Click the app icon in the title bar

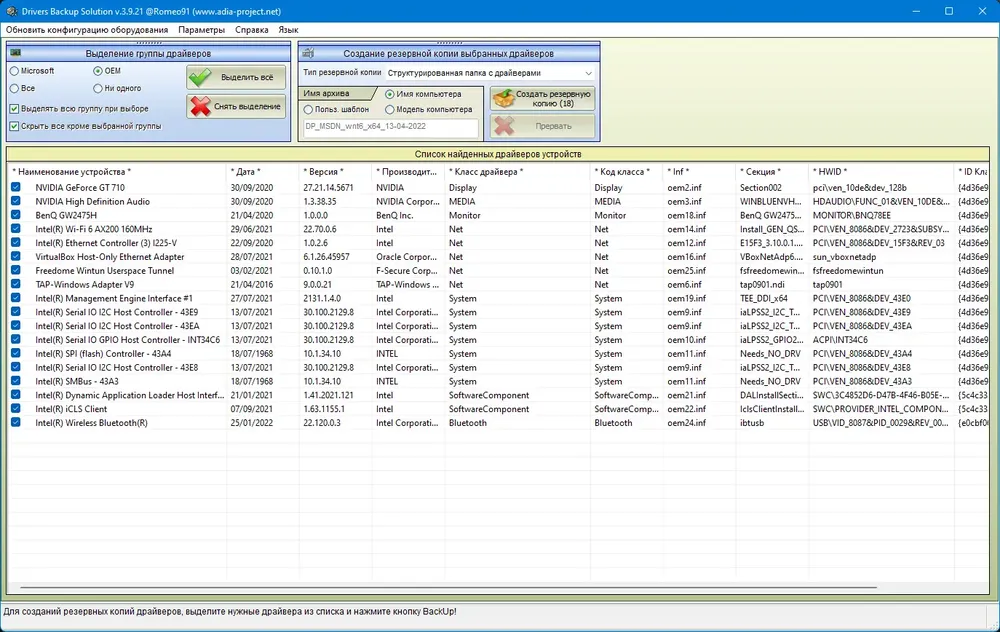point(11,11)
